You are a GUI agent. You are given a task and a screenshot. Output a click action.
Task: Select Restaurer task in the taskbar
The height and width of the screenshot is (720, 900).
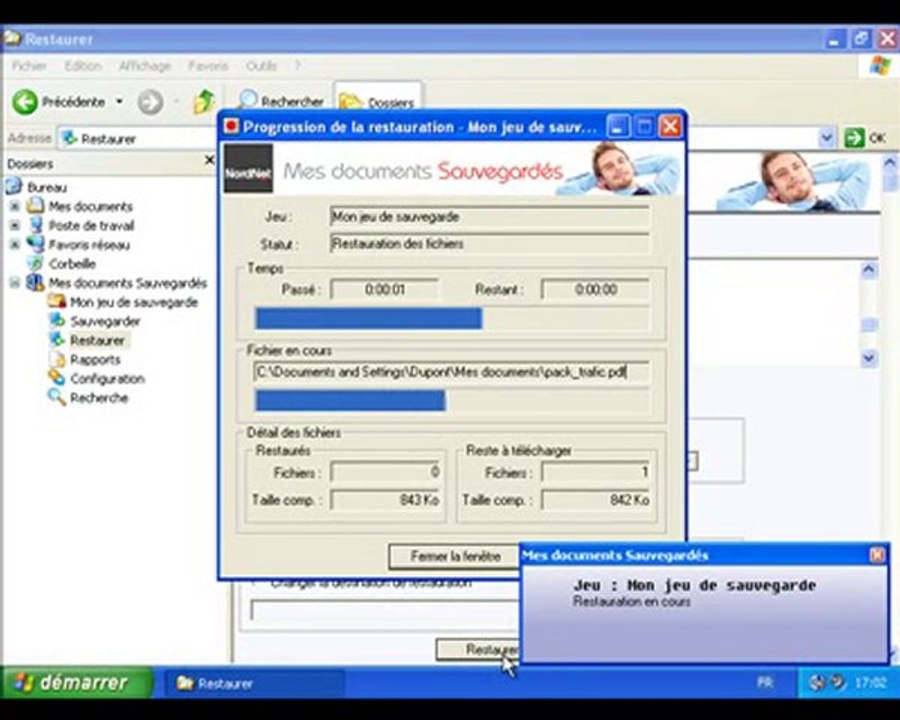(x=255, y=683)
